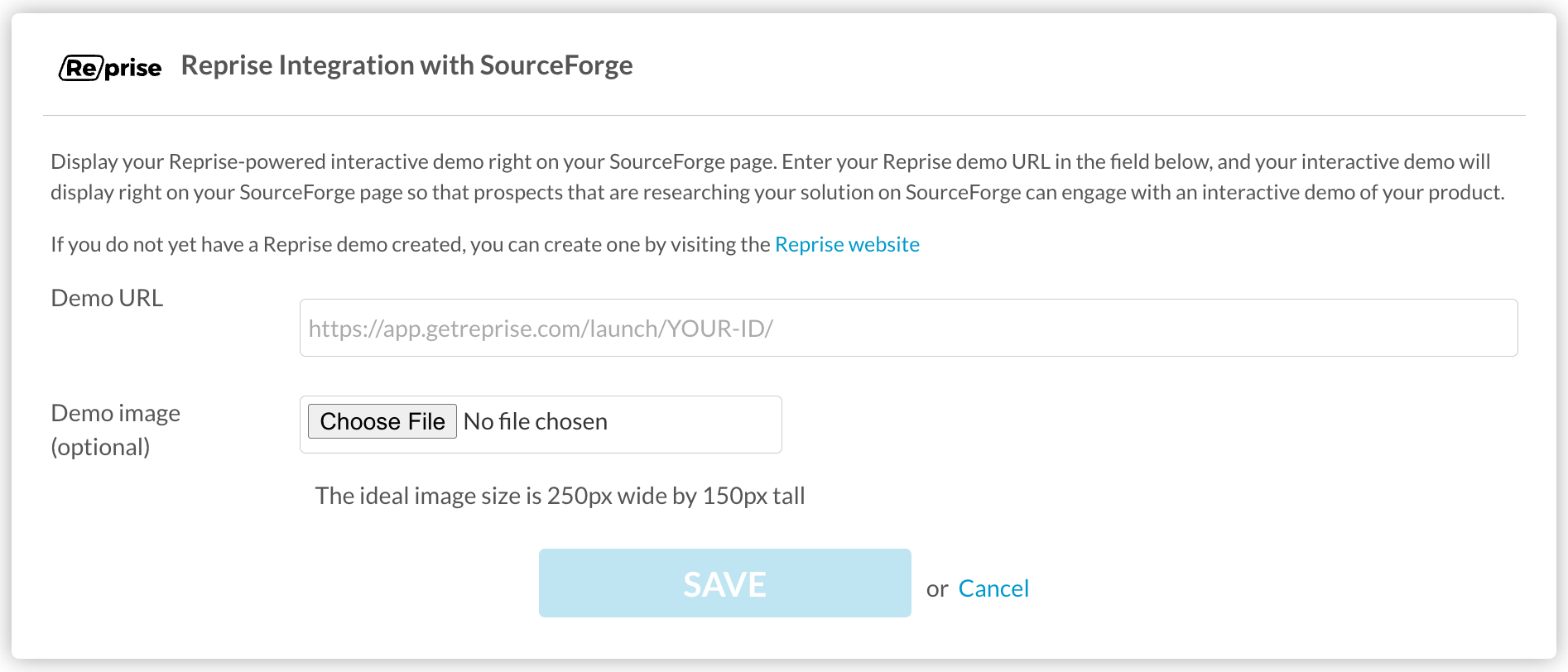This screenshot has width=1568, height=672.
Task: Click the file upload field showing No file chosen
Action: point(580,423)
